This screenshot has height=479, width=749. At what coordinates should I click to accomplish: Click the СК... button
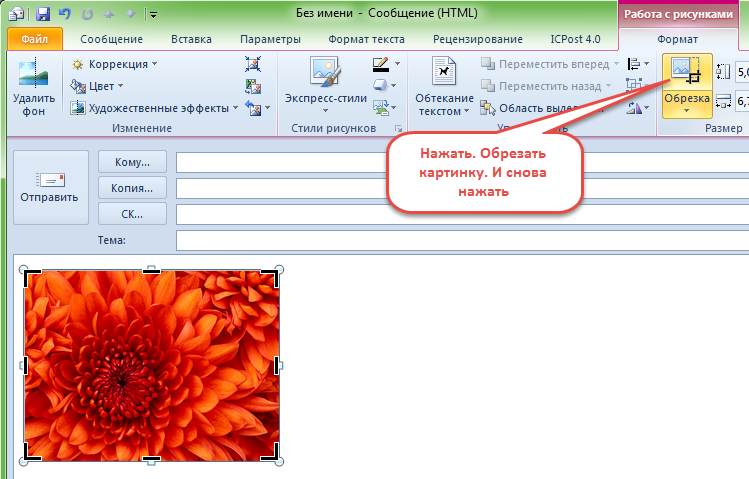132,214
